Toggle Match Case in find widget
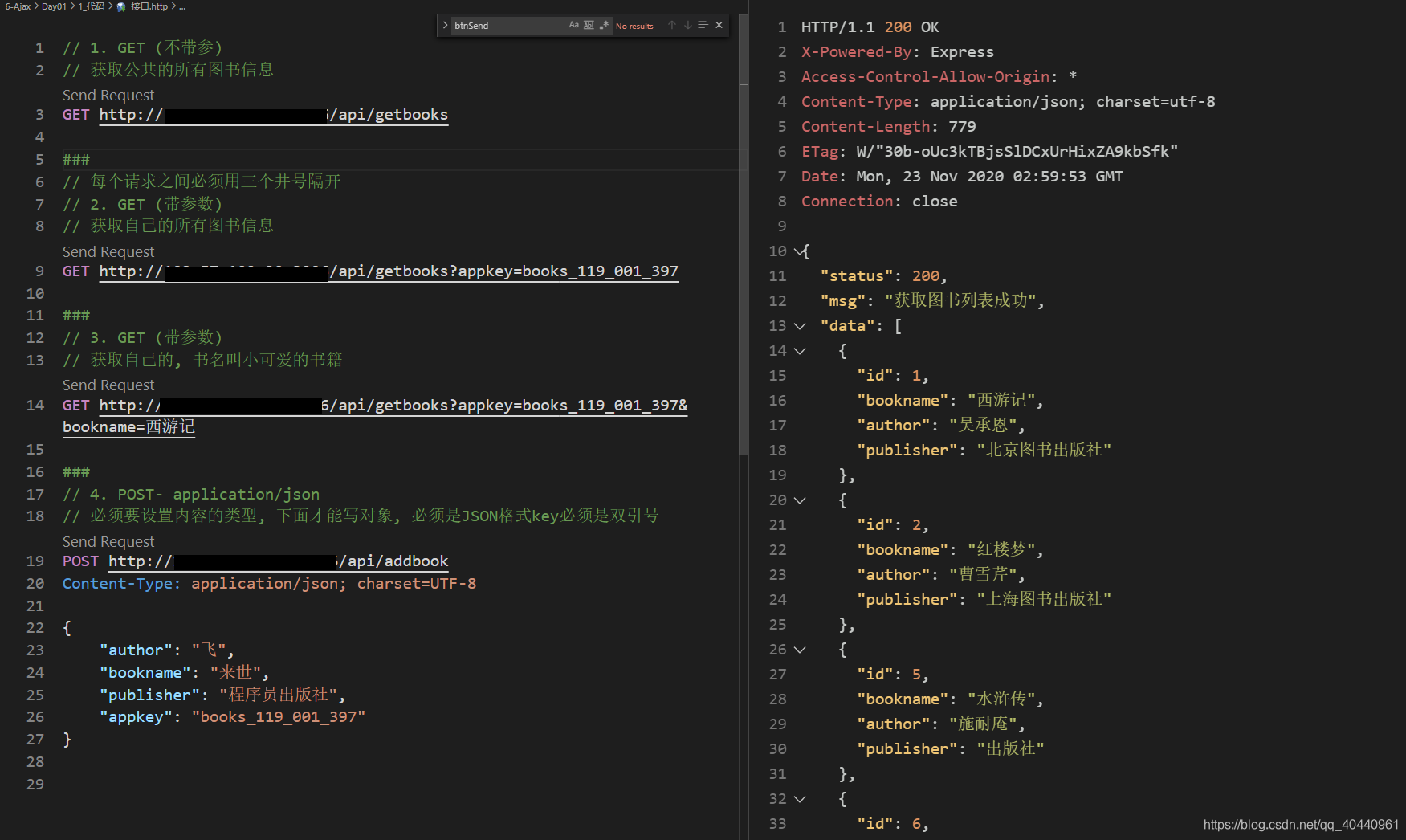The image size is (1406, 840). pyautogui.click(x=573, y=25)
